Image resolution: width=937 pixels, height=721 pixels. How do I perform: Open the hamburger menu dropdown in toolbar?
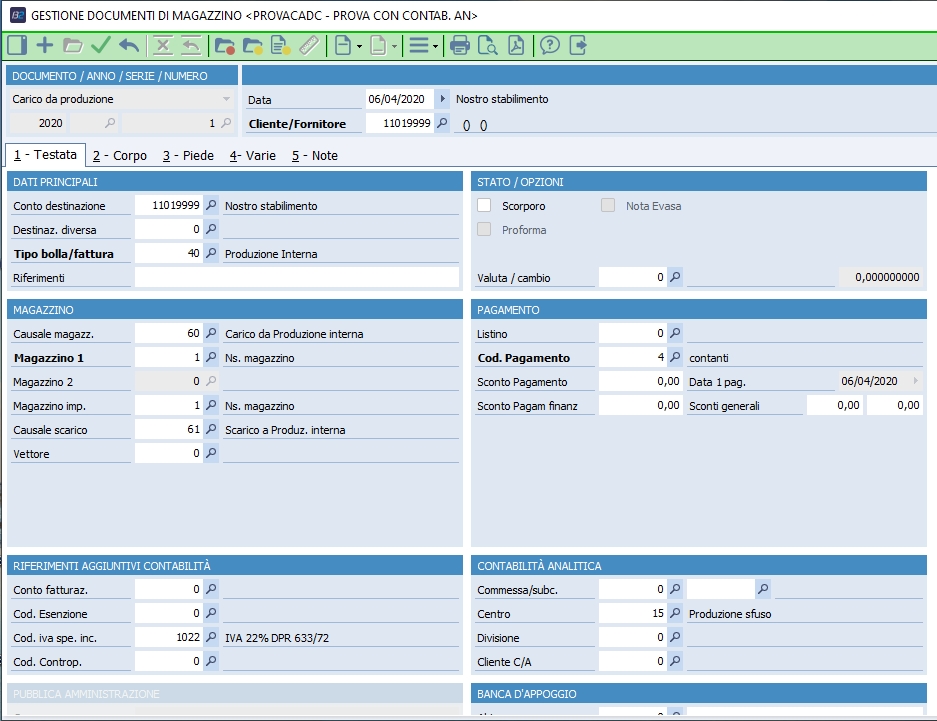coord(423,45)
